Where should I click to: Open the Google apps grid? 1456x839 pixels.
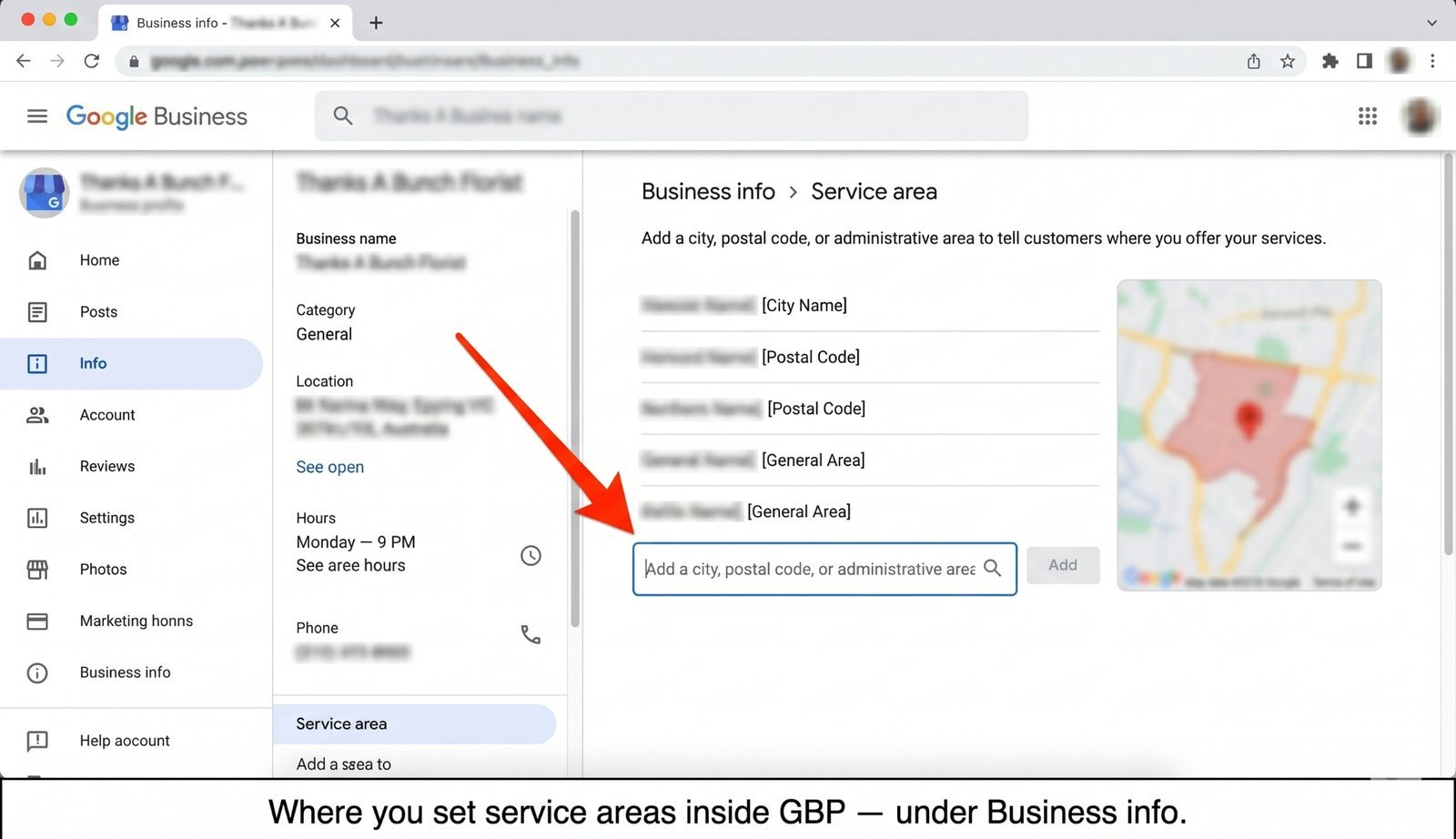[x=1367, y=116]
